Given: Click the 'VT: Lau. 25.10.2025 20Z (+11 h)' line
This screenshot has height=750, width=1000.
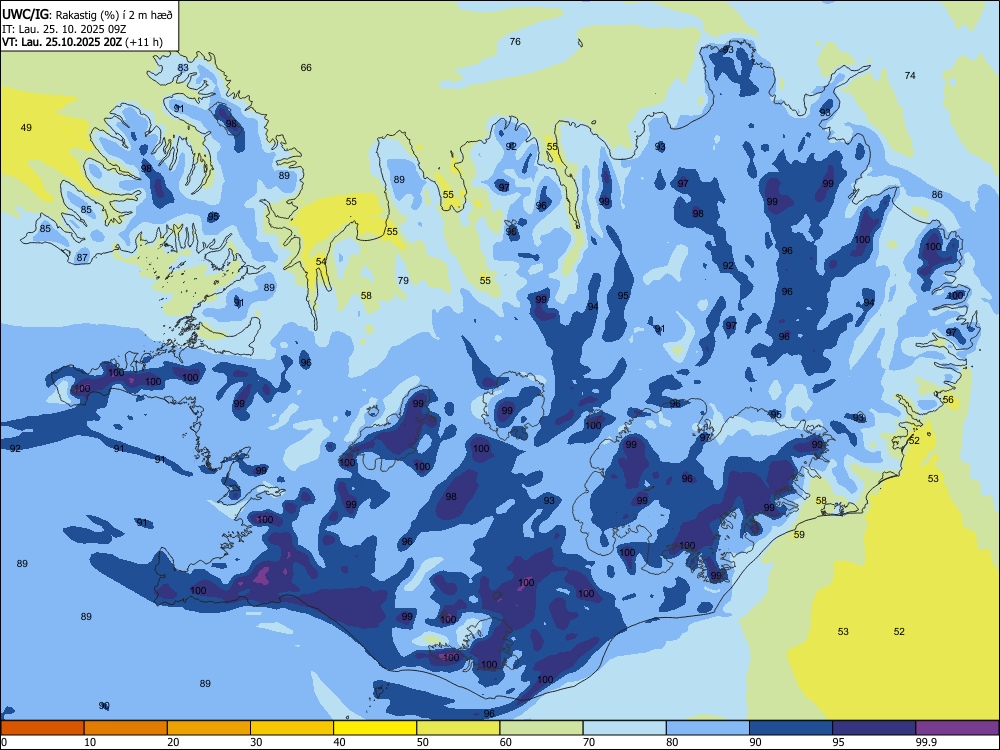Looking at the screenshot, I should tap(82, 42).
